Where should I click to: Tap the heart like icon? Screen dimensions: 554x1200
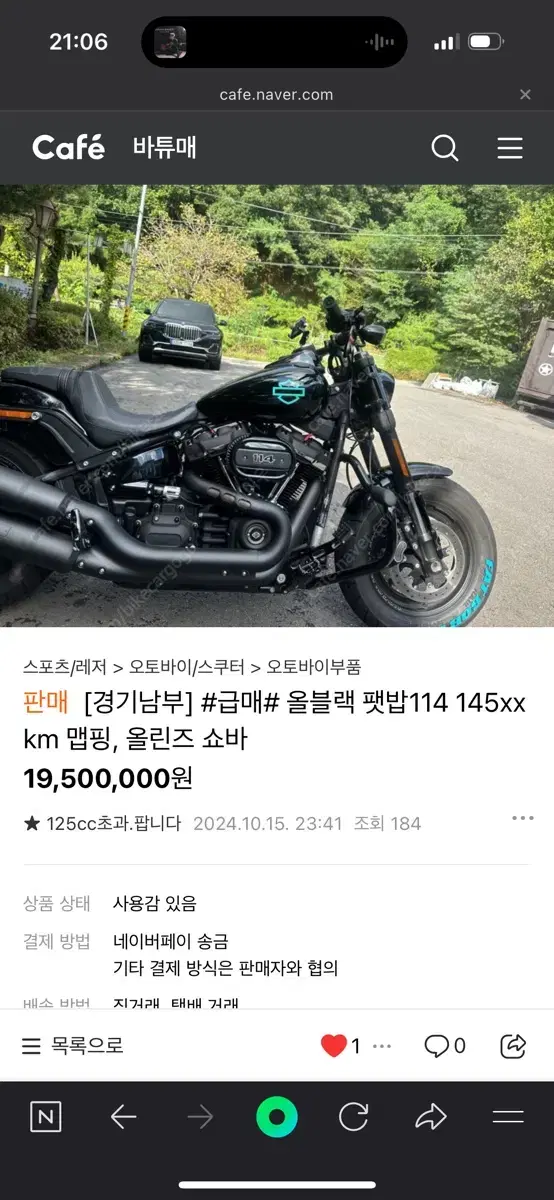click(x=334, y=1046)
